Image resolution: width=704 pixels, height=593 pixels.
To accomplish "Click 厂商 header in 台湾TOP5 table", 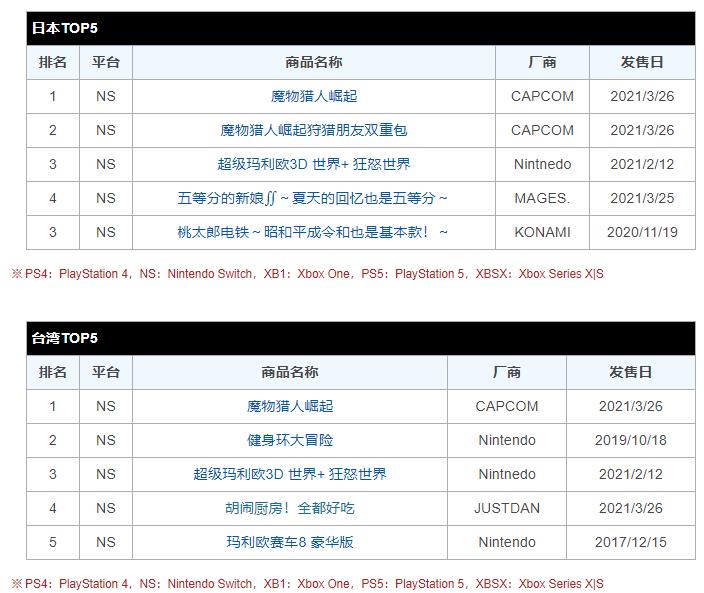I will point(506,372).
